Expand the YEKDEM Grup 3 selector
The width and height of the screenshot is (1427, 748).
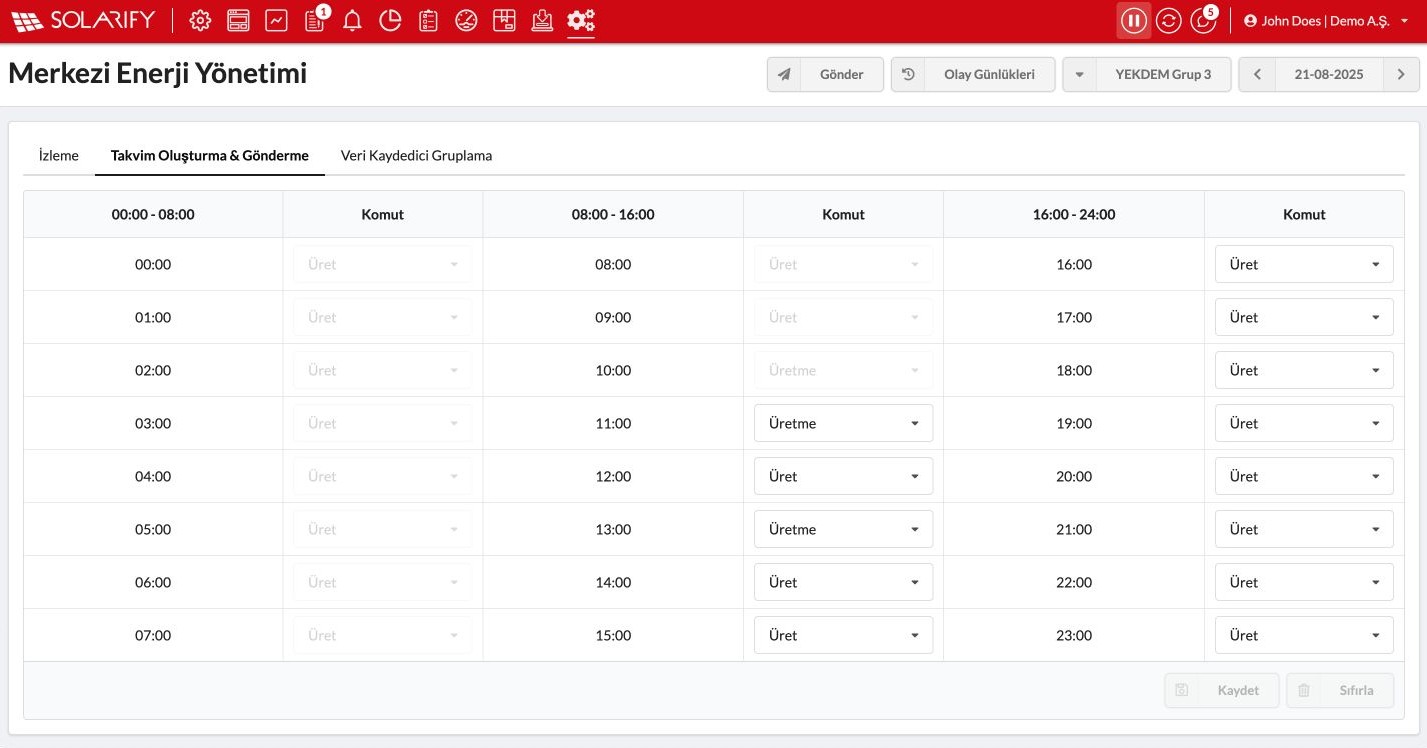click(1146, 74)
